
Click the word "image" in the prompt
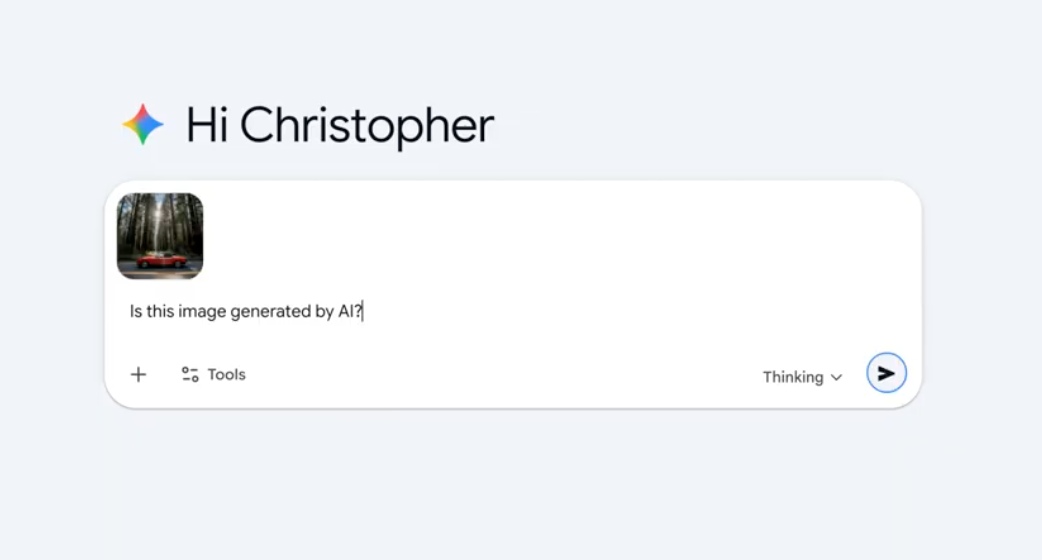[203, 312]
